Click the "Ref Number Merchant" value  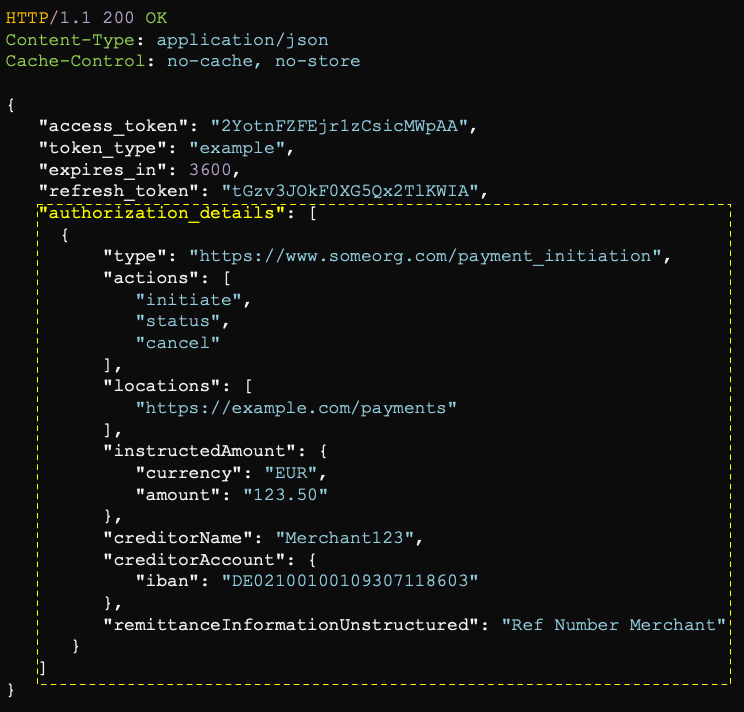click(614, 625)
